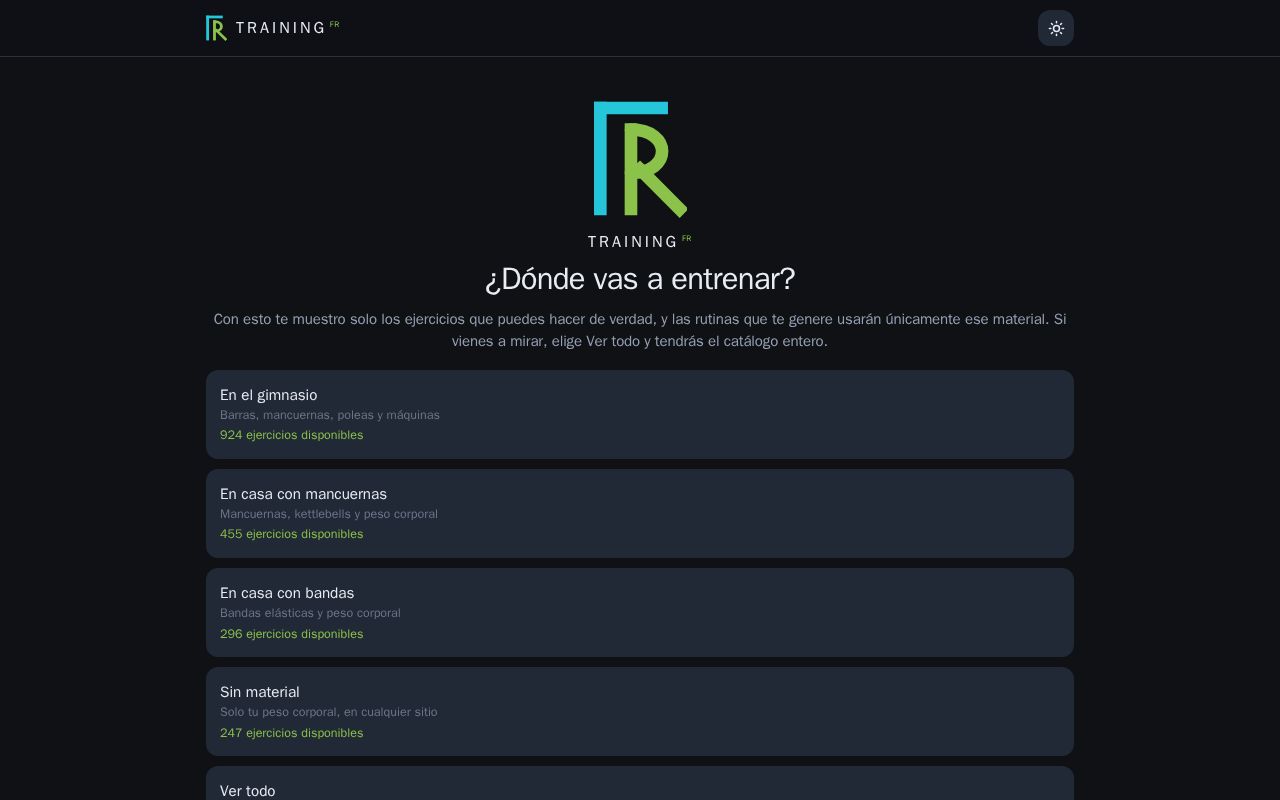Click 'Solo tu peso corporal, en cualquier sitio' subtitle
This screenshot has height=800, width=1280.
[x=329, y=712]
